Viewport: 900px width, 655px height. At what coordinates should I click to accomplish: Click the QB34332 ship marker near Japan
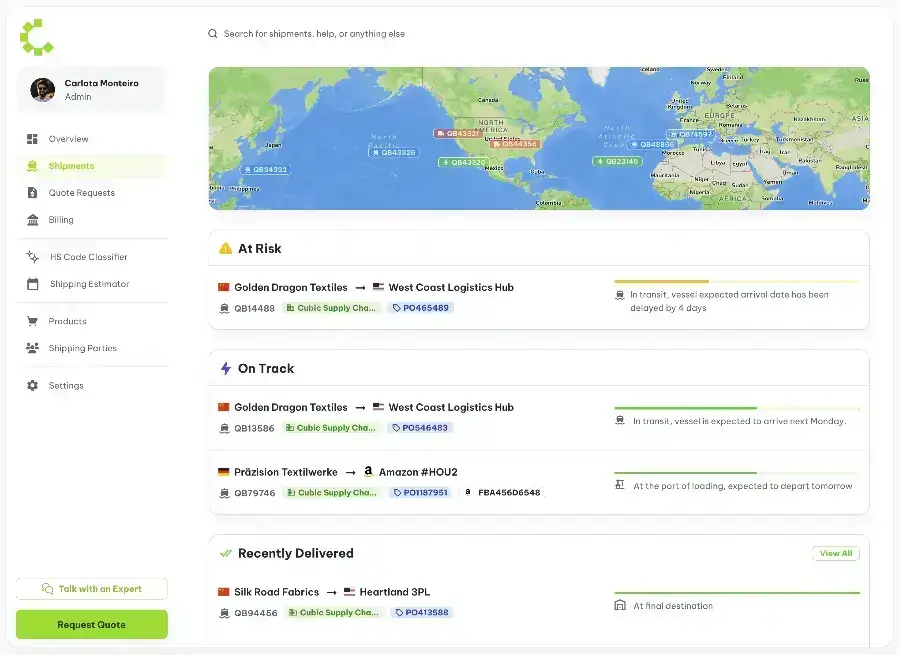coord(265,170)
